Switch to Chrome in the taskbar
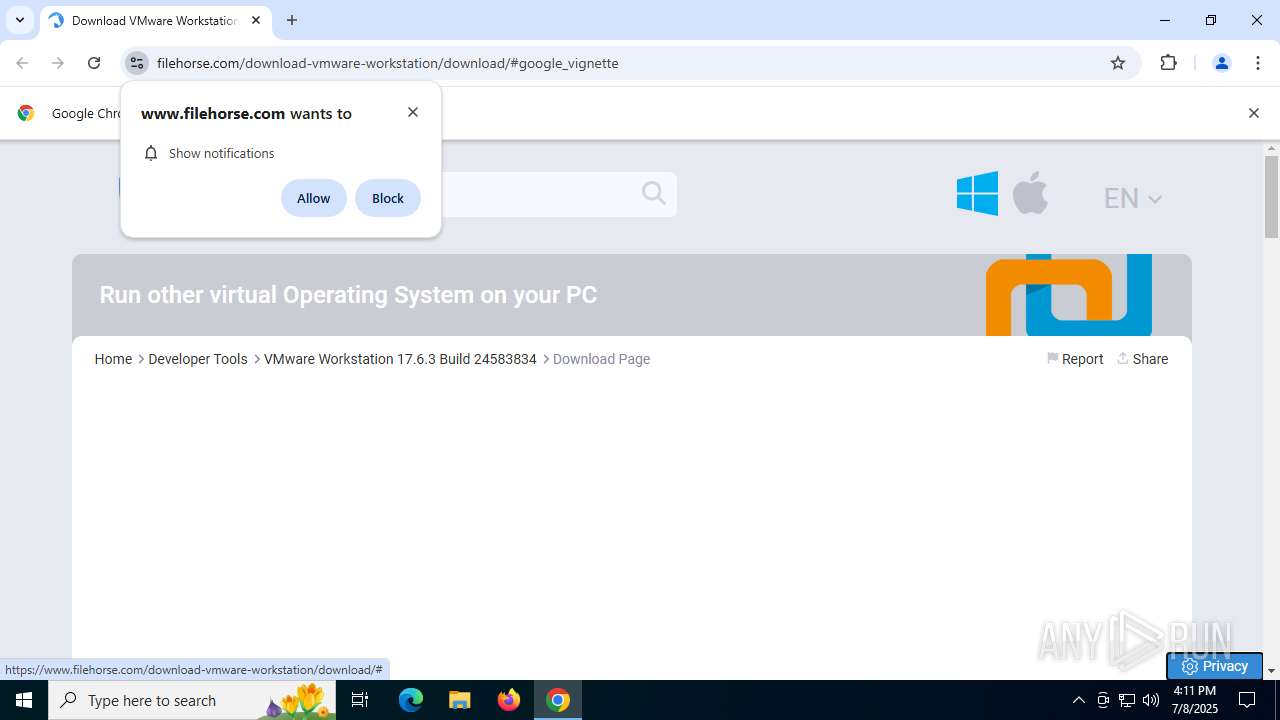Image resolution: width=1280 pixels, height=720 pixels. (x=558, y=700)
